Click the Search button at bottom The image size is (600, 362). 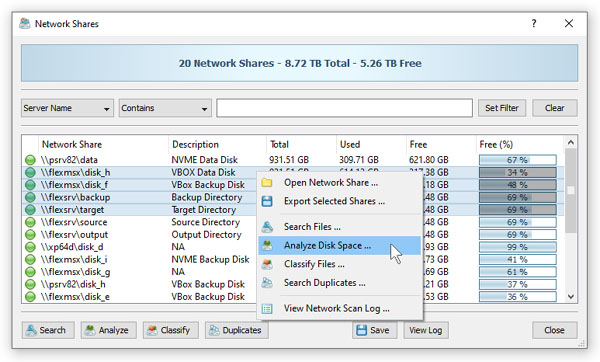point(48,330)
